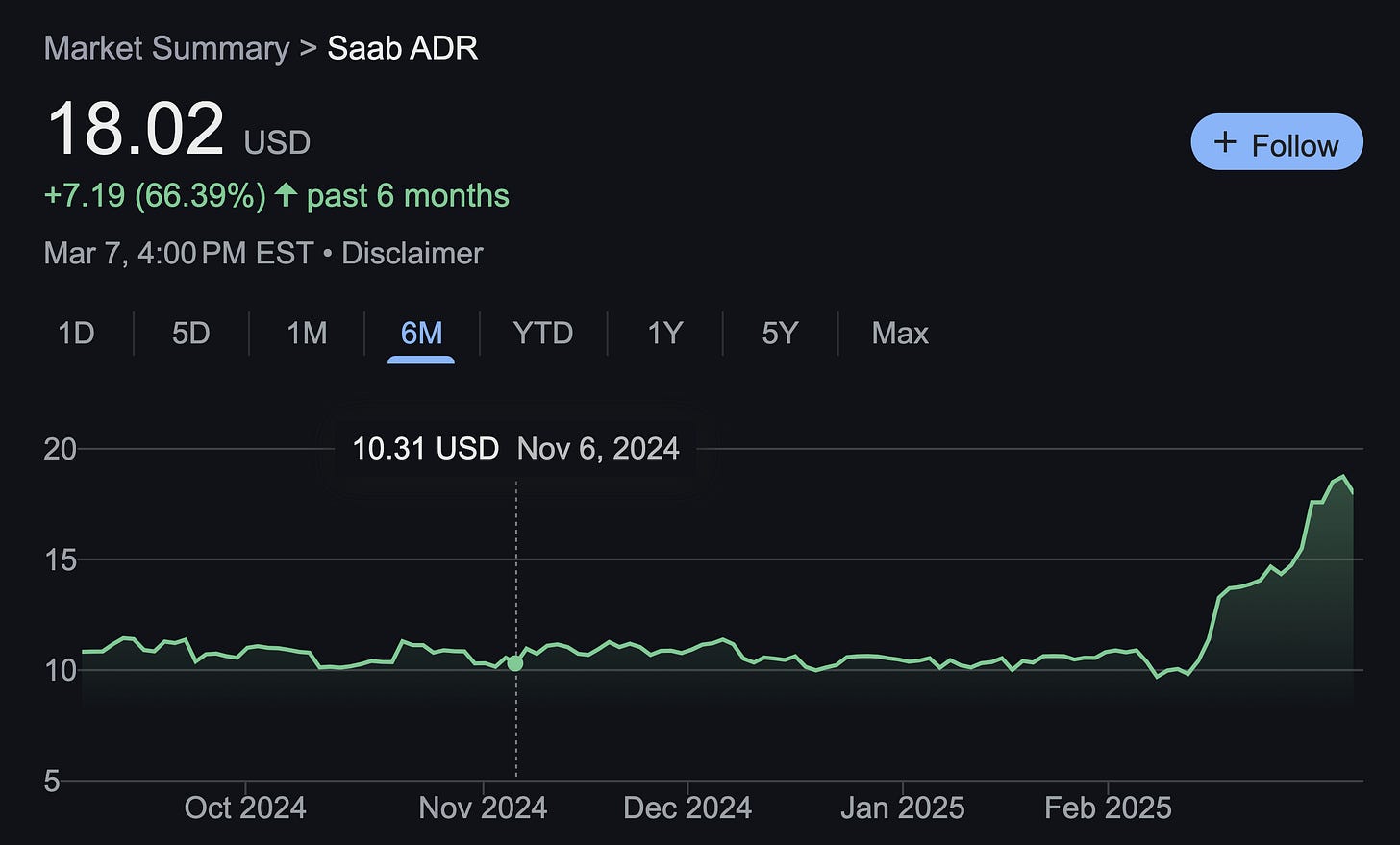Click the 'past 6 months' text
The width and height of the screenshot is (1400, 845).
coord(408,195)
